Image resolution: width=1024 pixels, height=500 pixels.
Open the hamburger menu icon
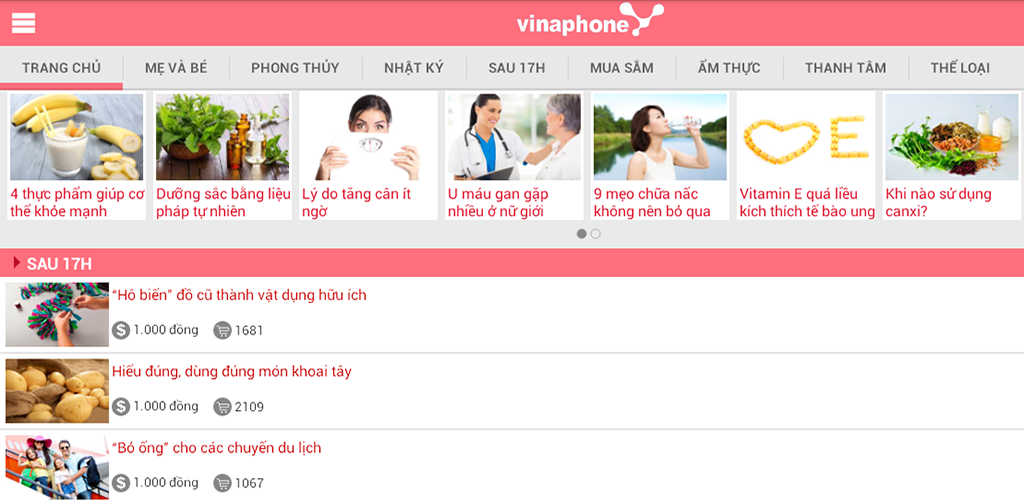tap(24, 23)
